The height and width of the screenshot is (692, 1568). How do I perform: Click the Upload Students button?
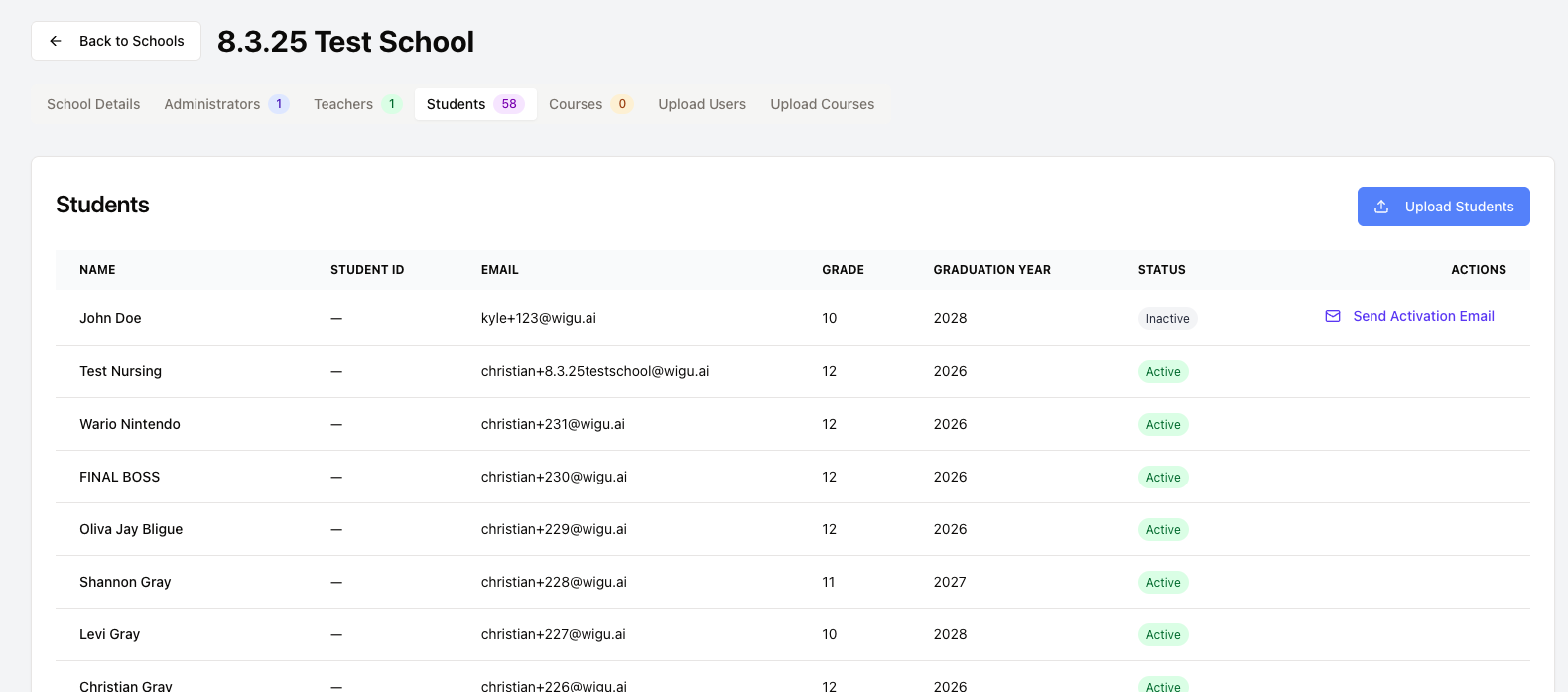pyautogui.click(x=1443, y=207)
